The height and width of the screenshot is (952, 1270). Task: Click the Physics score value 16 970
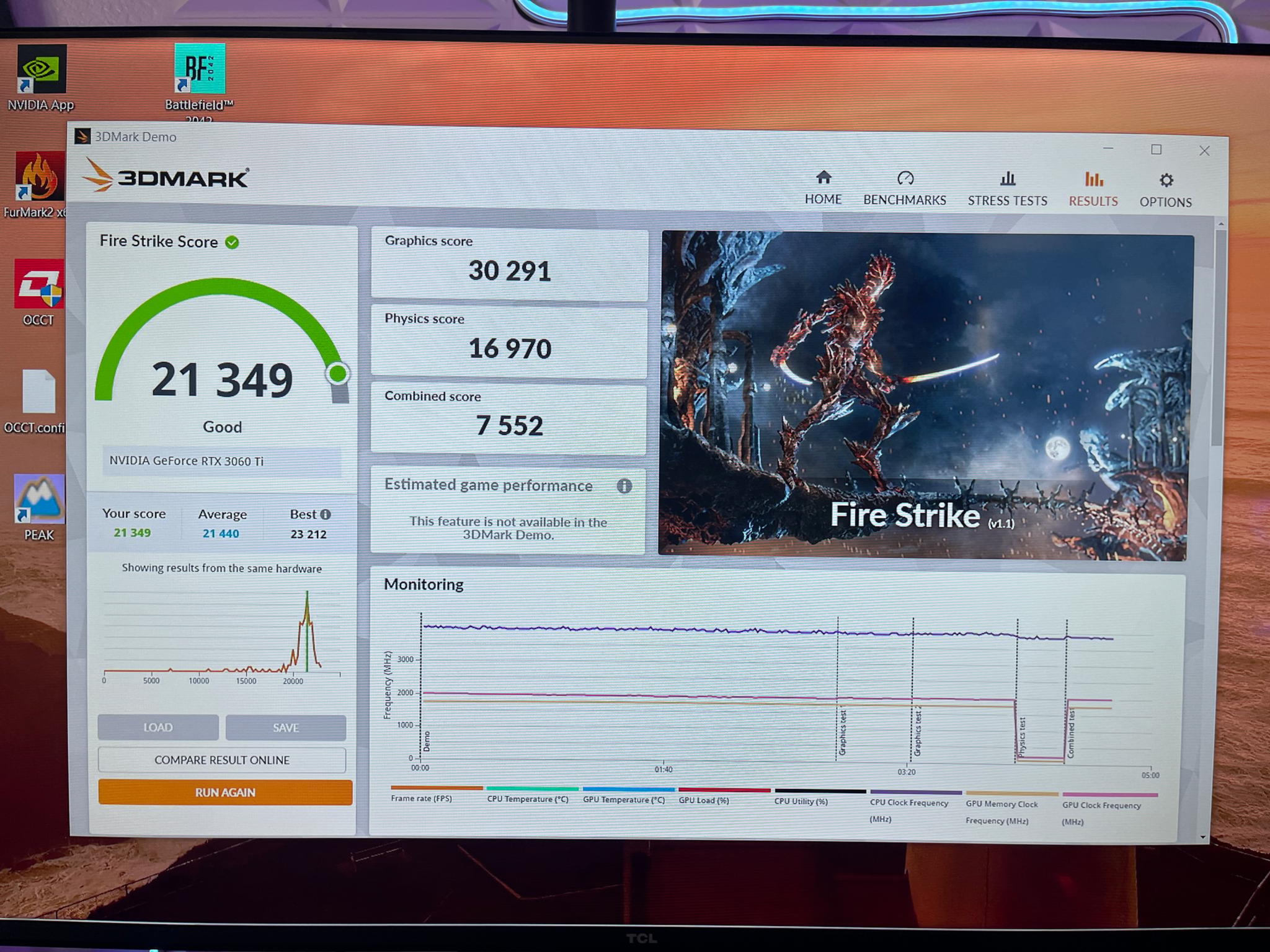click(510, 349)
